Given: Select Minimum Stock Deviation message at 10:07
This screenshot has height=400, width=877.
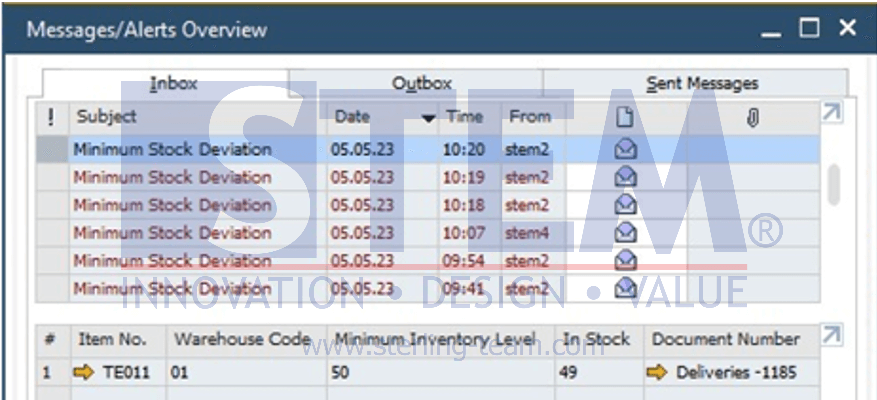Looking at the screenshot, I should (428, 233).
